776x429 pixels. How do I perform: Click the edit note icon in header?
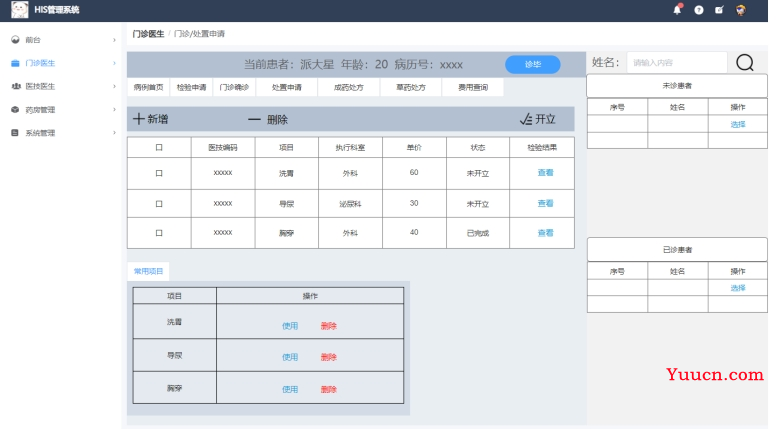click(719, 9)
